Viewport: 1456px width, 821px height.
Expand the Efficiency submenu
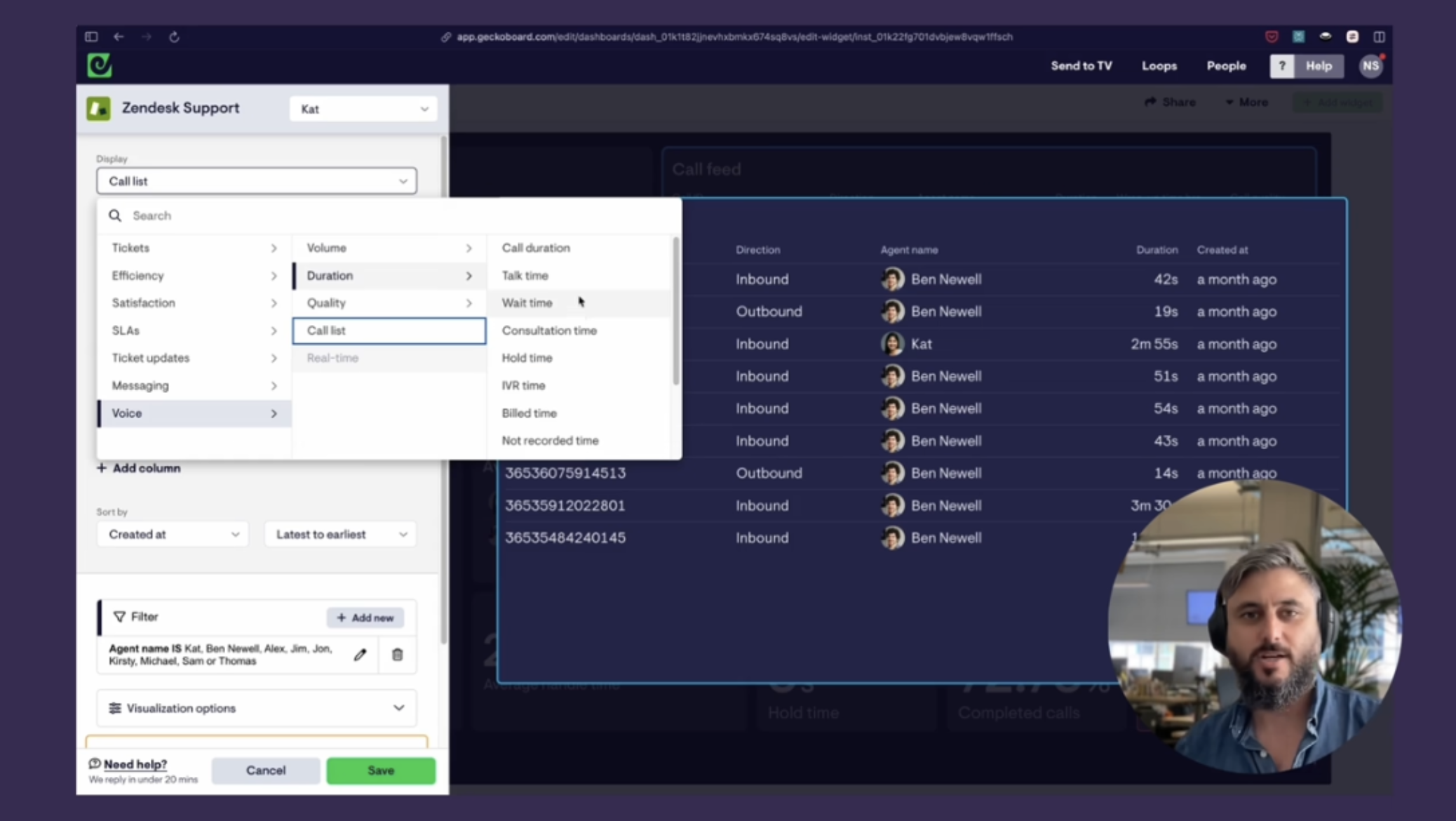(x=194, y=275)
